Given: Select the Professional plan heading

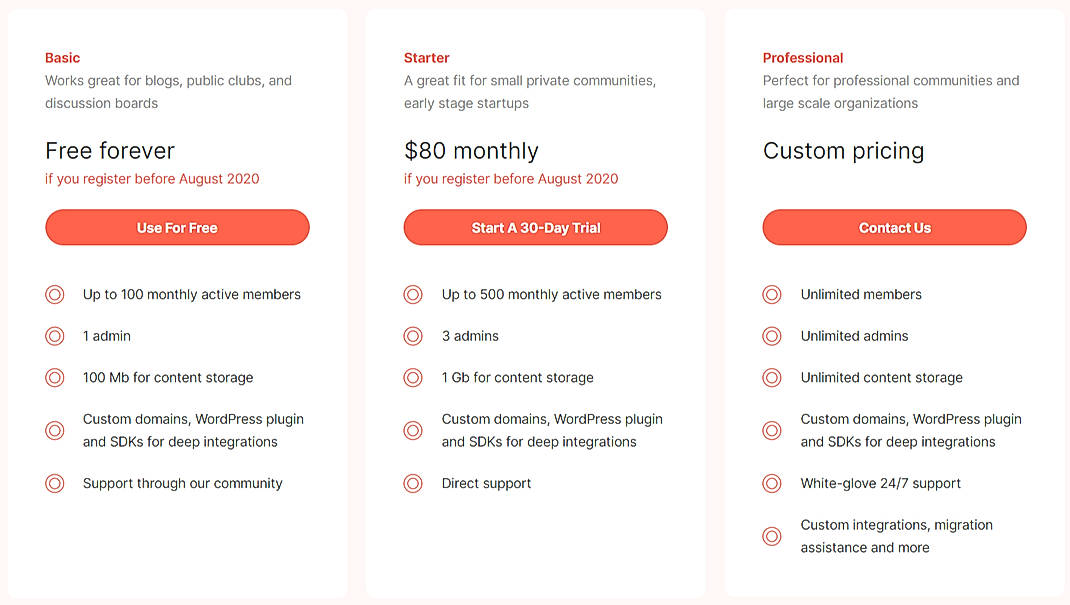Looking at the screenshot, I should pos(803,57).
